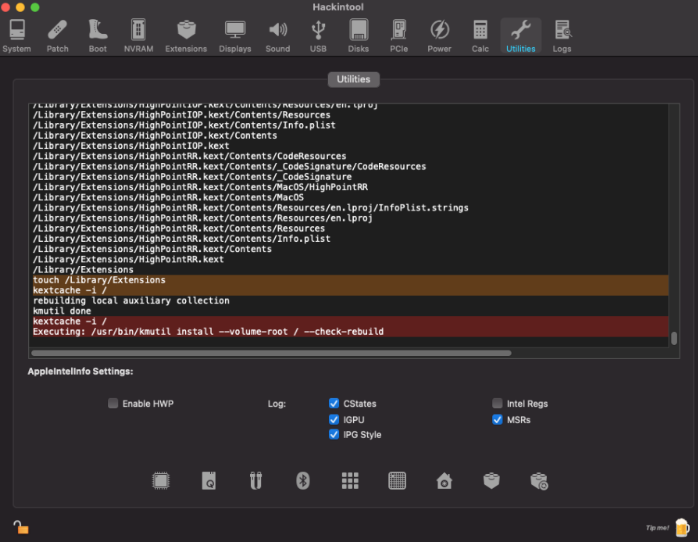Screen dimensions: 698x542
Task: Switch to the PCIe section
Action: point(399,36)
